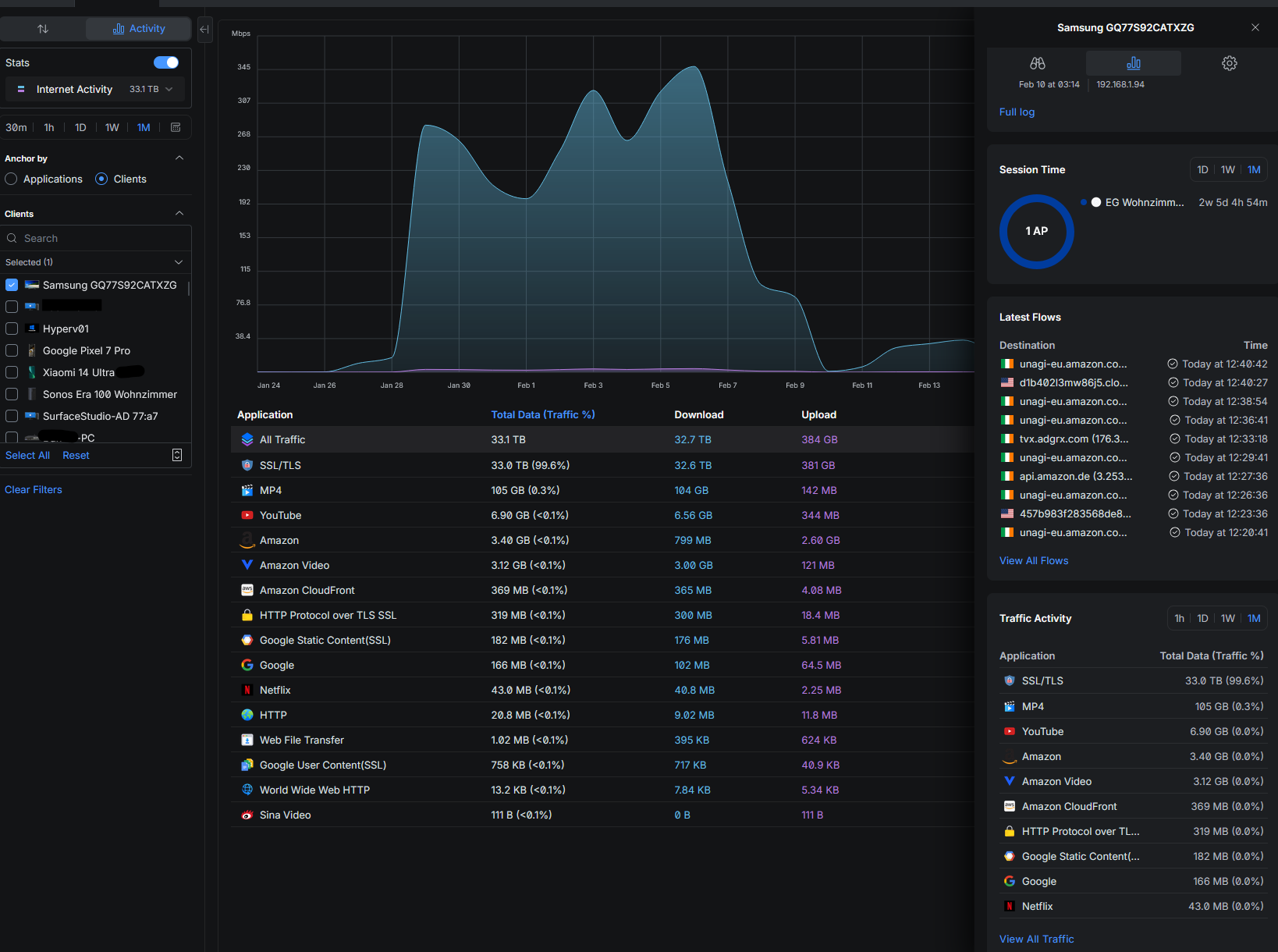Click the Sina Video icon
1278x952 pixels.
click(x=247, y=815)
